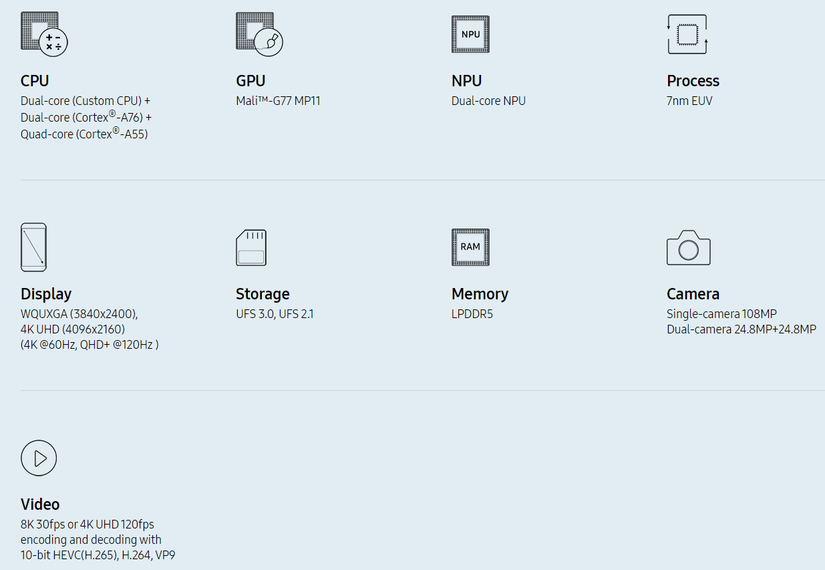
Task: Click the Storage memory card icon
Action: 251,247
